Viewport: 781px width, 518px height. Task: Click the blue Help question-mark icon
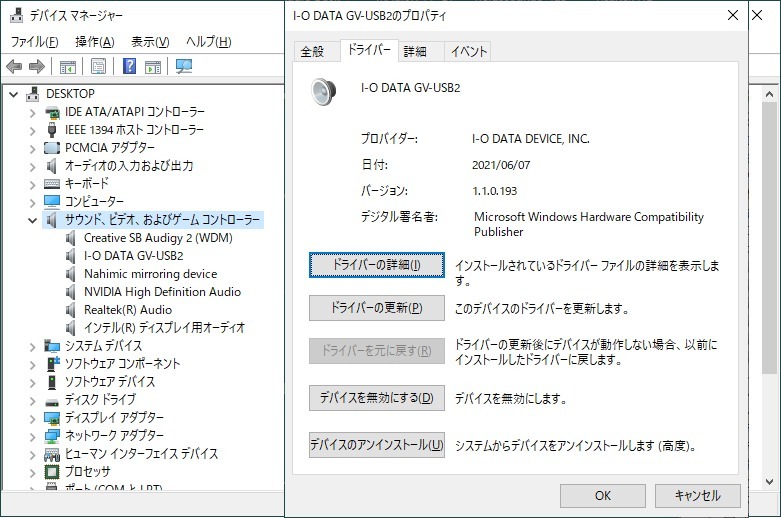130,66
